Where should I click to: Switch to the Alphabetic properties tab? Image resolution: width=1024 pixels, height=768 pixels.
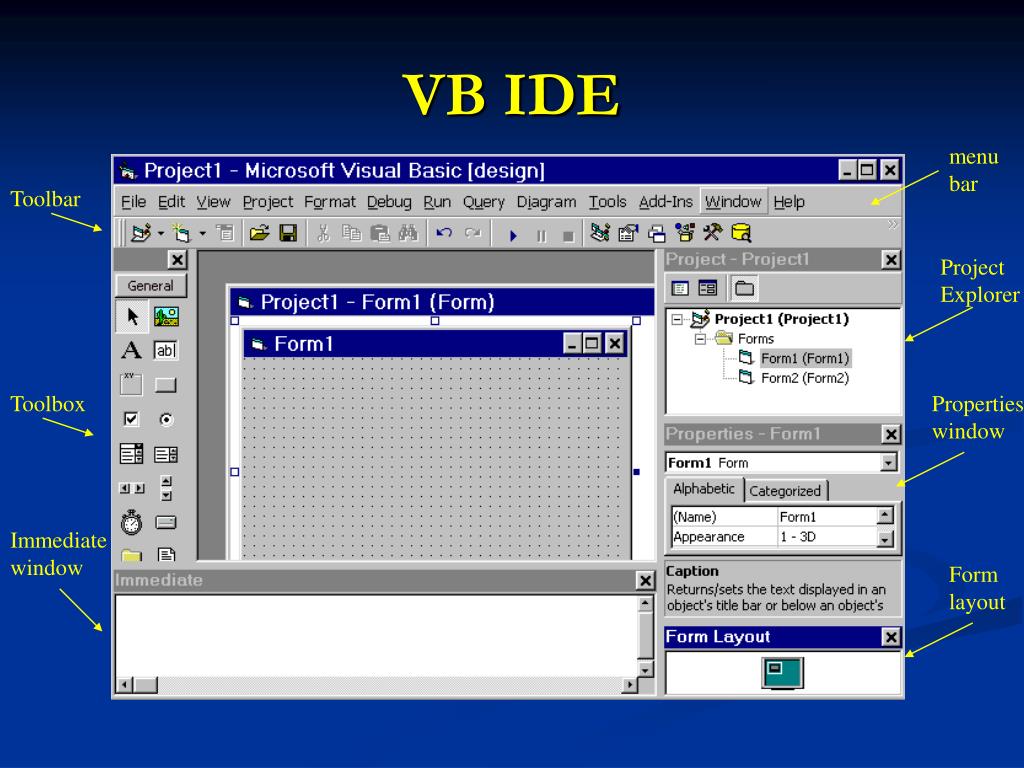pyautogui.click(x=703, y=488)
